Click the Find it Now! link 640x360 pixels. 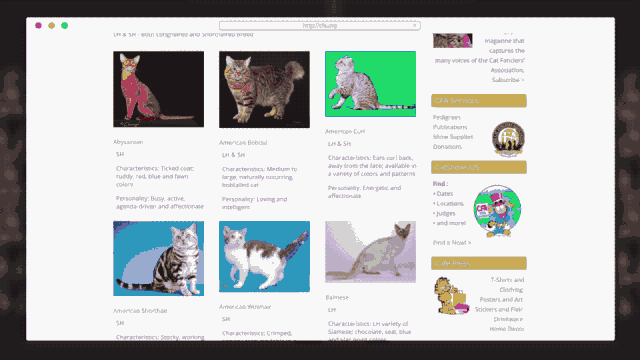[x=452, y=242]
